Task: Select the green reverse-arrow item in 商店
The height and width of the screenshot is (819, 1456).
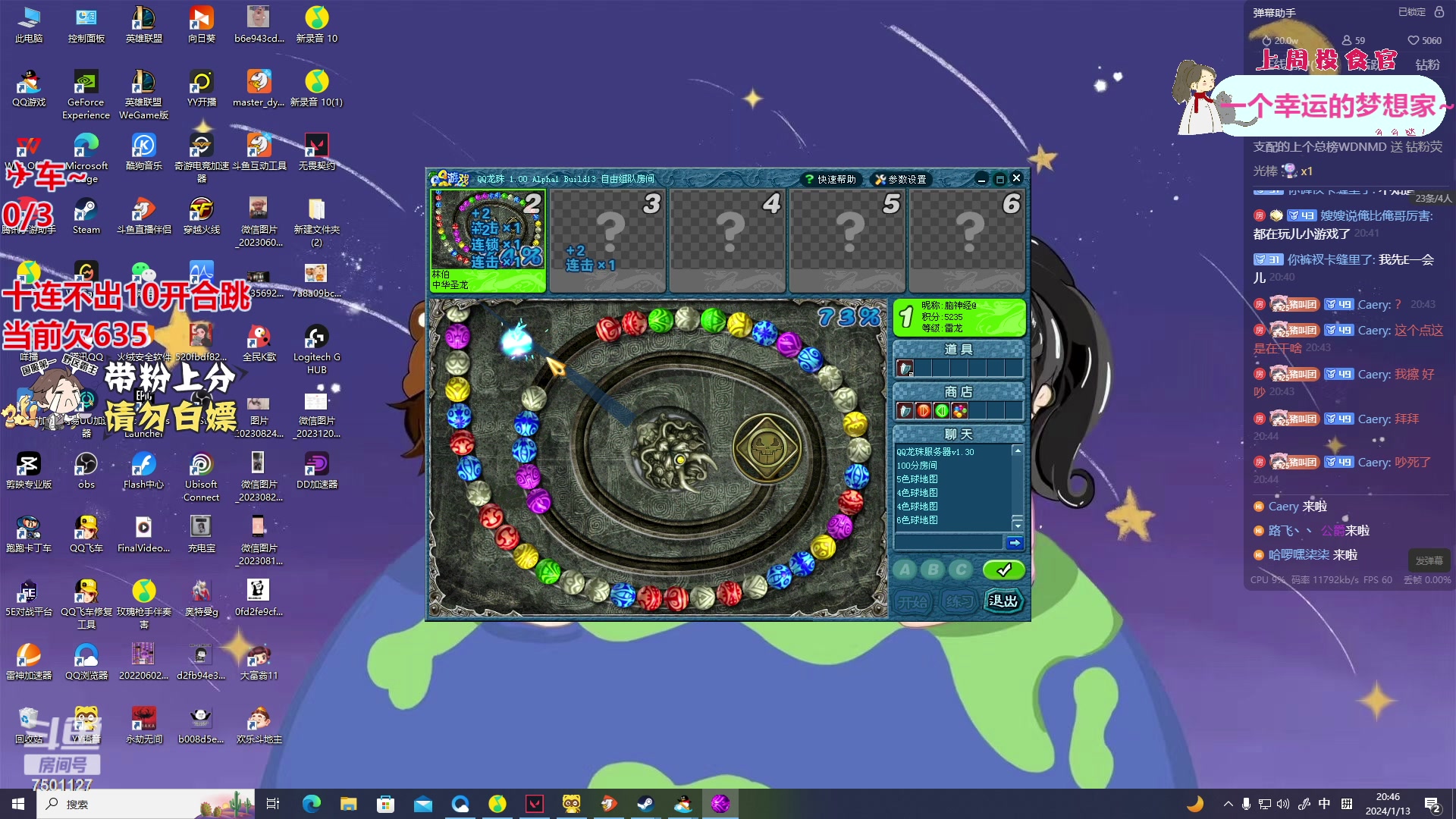Action: 941,411
